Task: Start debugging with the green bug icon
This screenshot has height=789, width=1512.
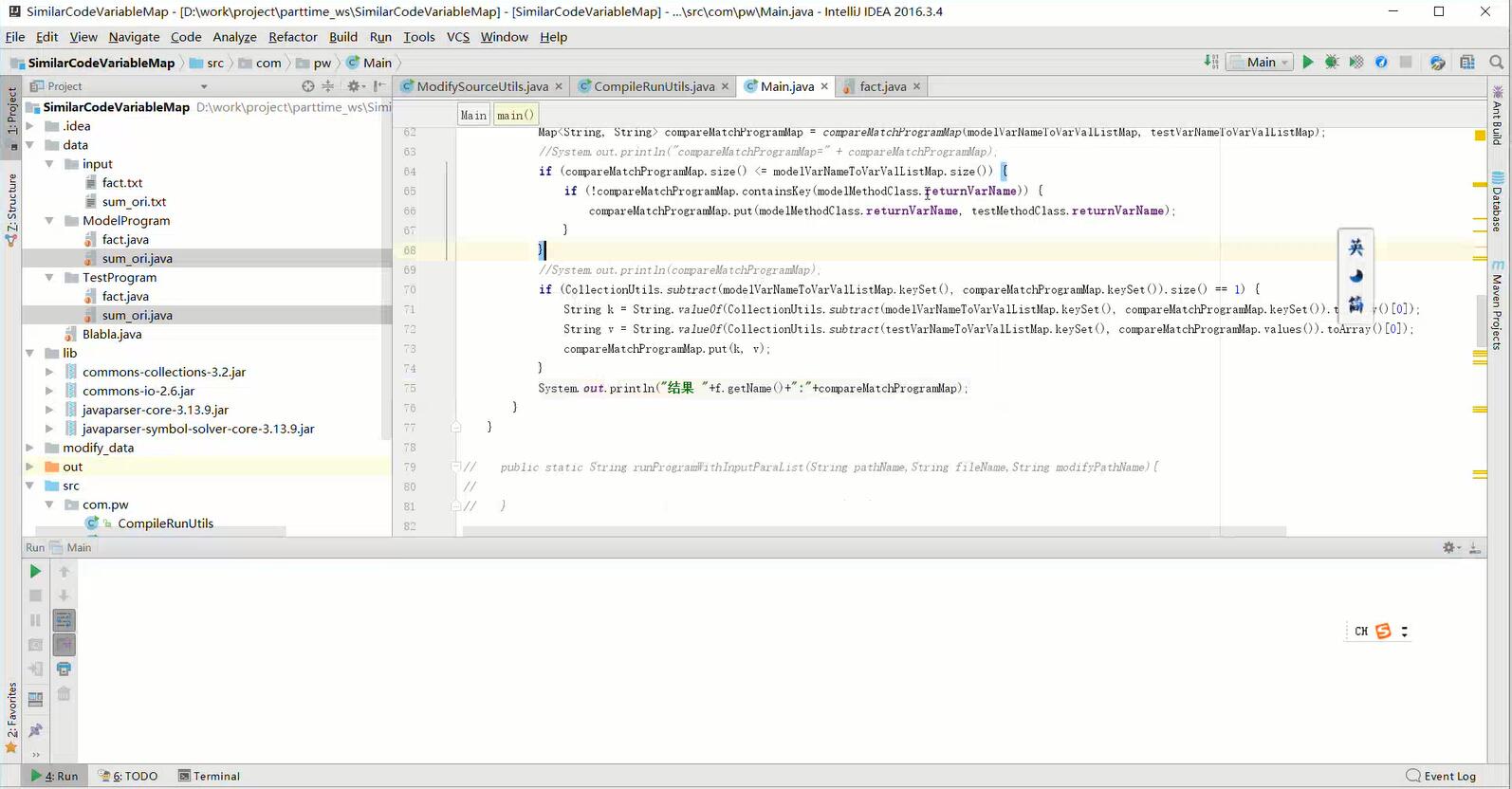Action: [1332, 62]
